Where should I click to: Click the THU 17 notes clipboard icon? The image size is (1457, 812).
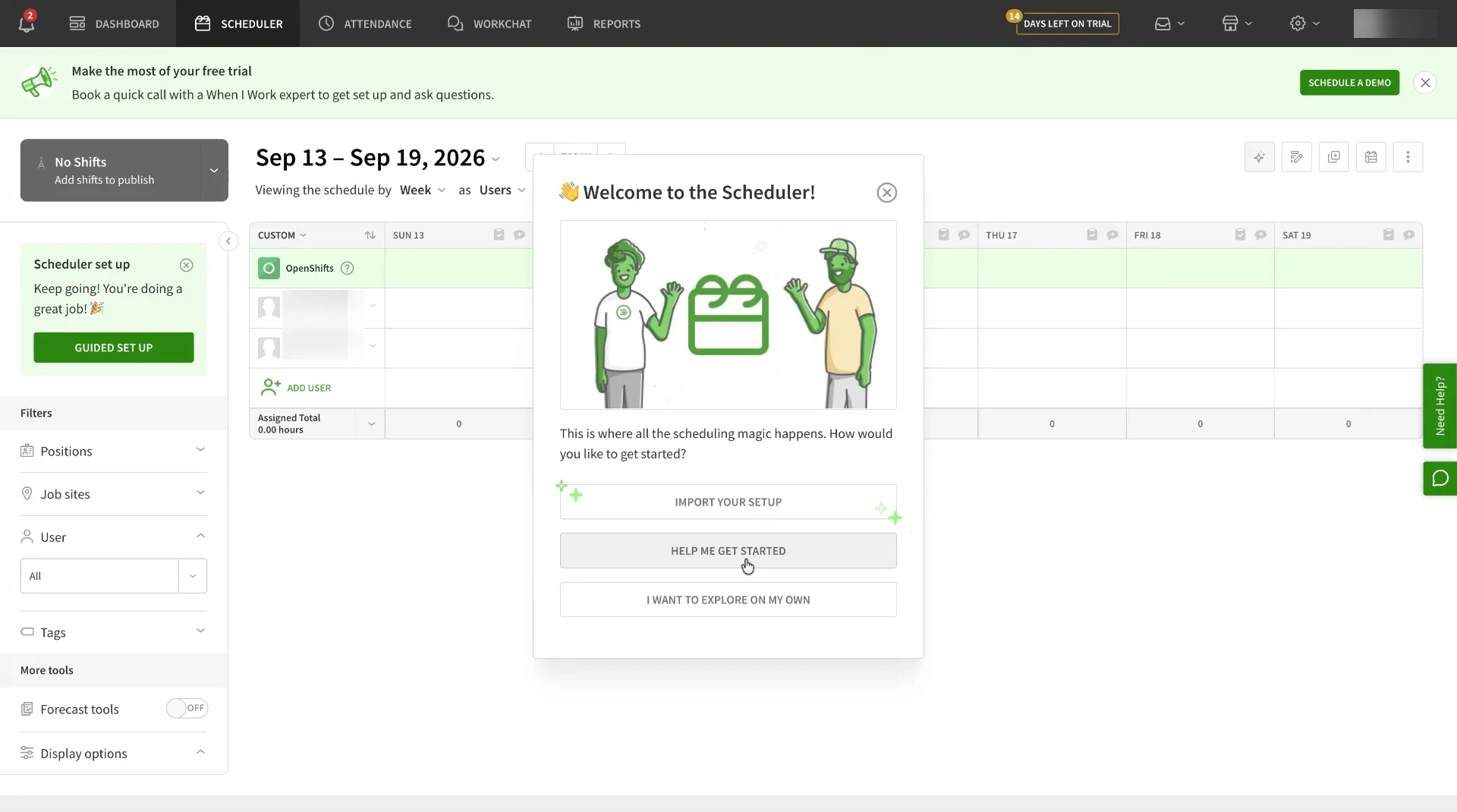coord(1092,235)
